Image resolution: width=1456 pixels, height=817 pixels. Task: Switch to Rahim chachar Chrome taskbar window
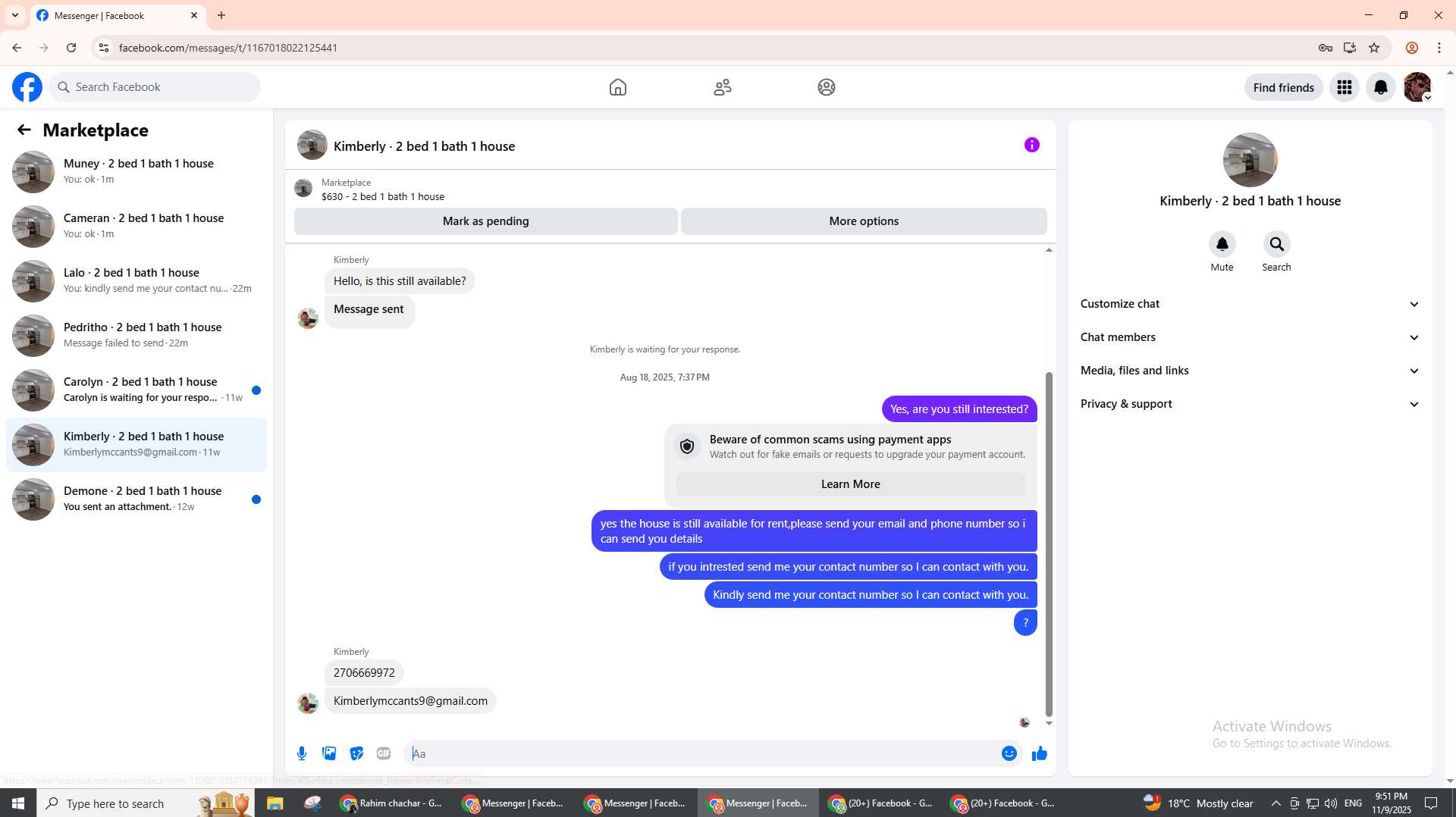(x=392, y=803)
